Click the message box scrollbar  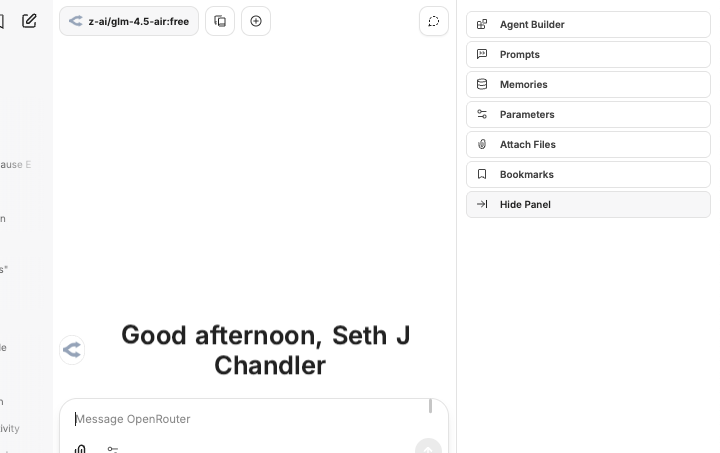(x=431, y=406)
